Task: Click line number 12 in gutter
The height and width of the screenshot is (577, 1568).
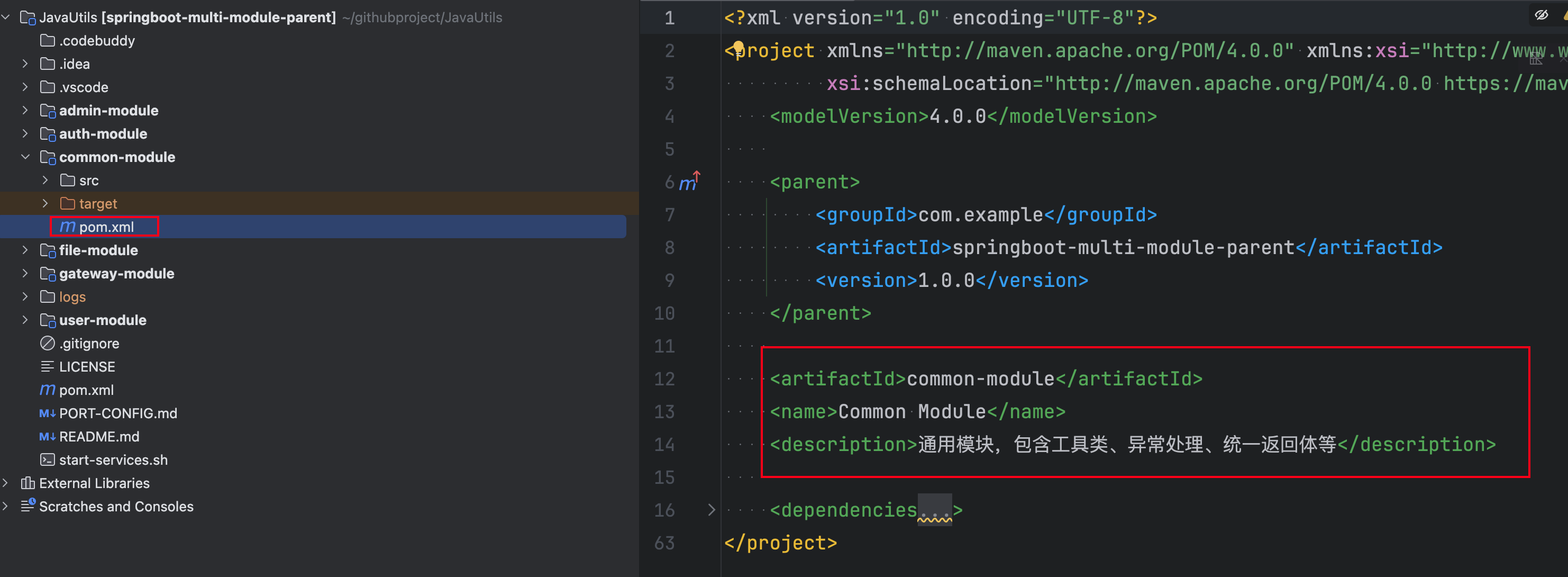Action: coord(664,378)
